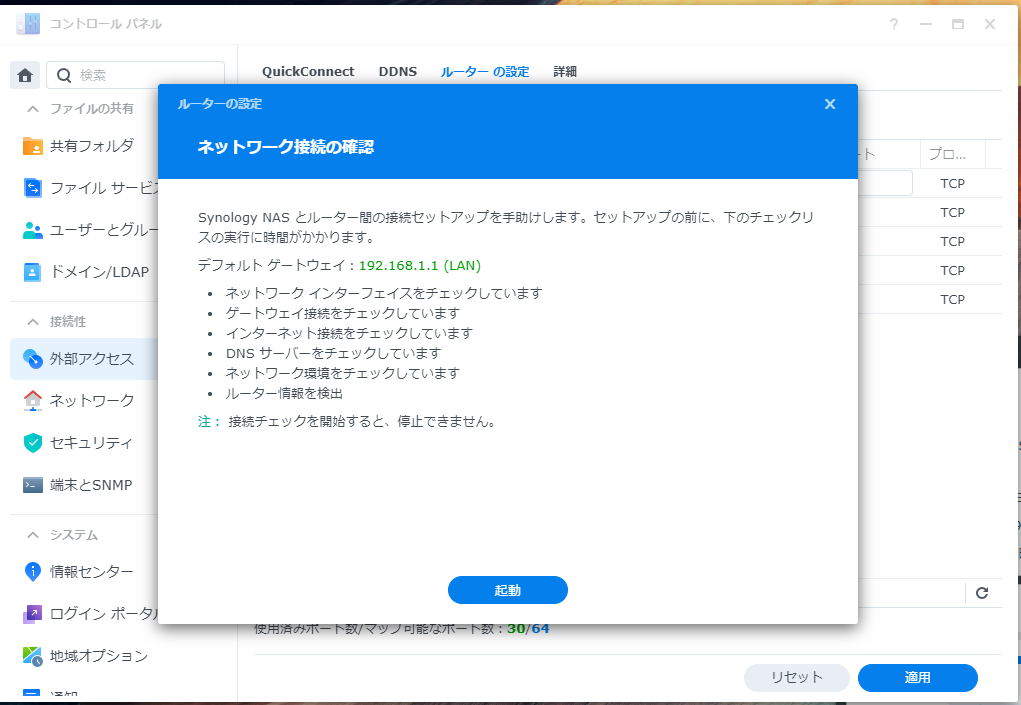Click the 適用 button
1021x705 pixels.
pyautogui.click(x=917, y=677)
